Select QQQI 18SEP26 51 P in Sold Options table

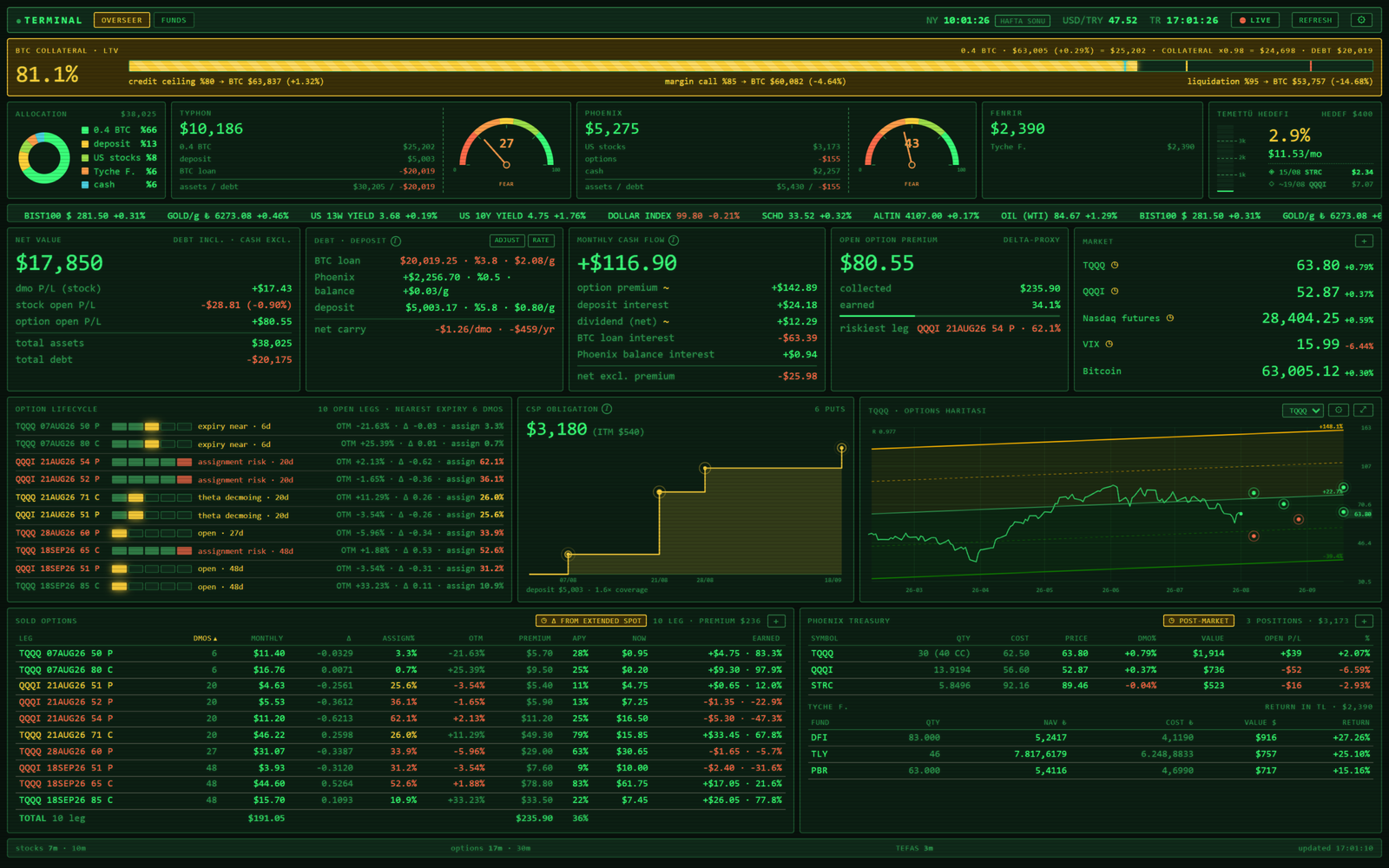pyautogui.click(x=401, y=767)
